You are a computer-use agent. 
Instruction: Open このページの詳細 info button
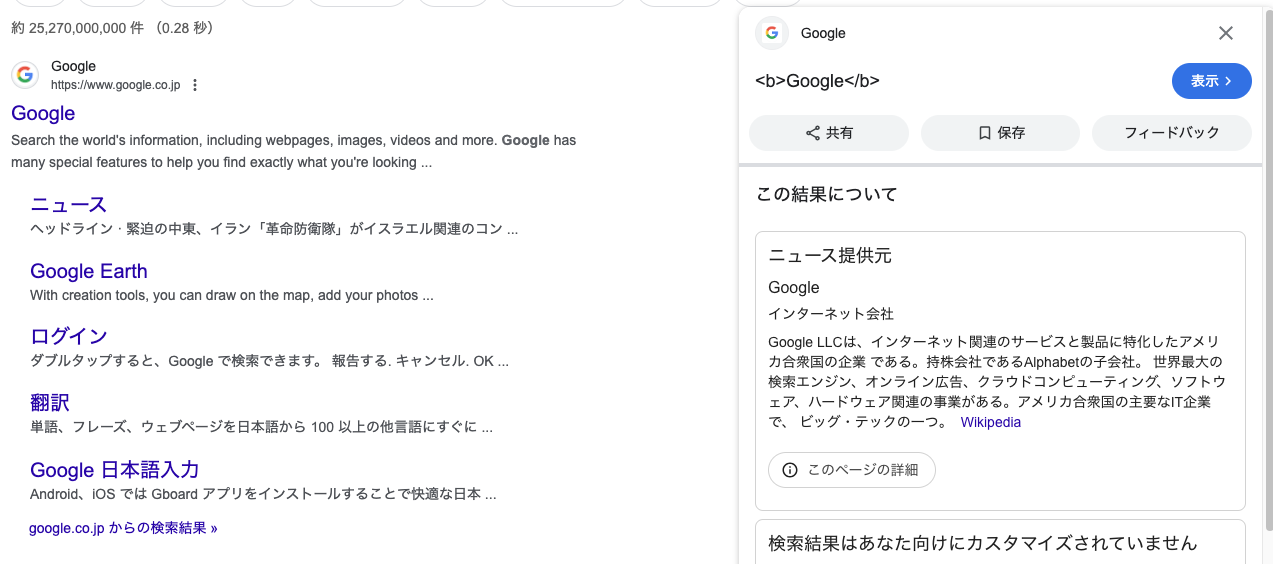[851, 470]
